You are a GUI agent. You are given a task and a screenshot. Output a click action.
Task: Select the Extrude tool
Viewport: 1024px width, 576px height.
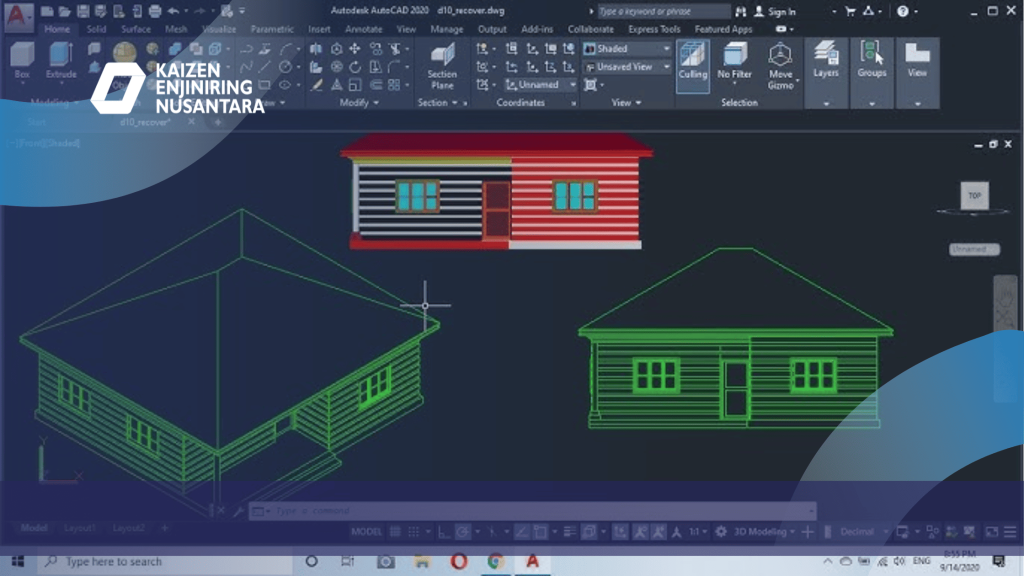point(61,60)
